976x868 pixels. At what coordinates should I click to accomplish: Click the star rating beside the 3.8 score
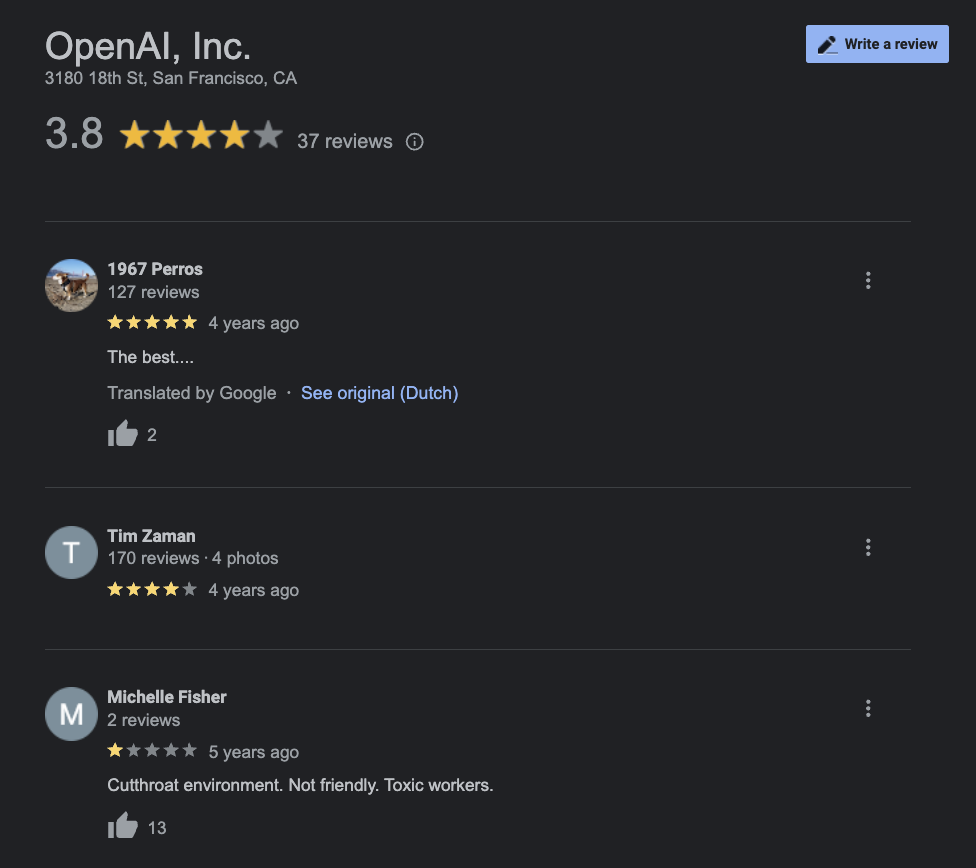(x=200, y=135)
